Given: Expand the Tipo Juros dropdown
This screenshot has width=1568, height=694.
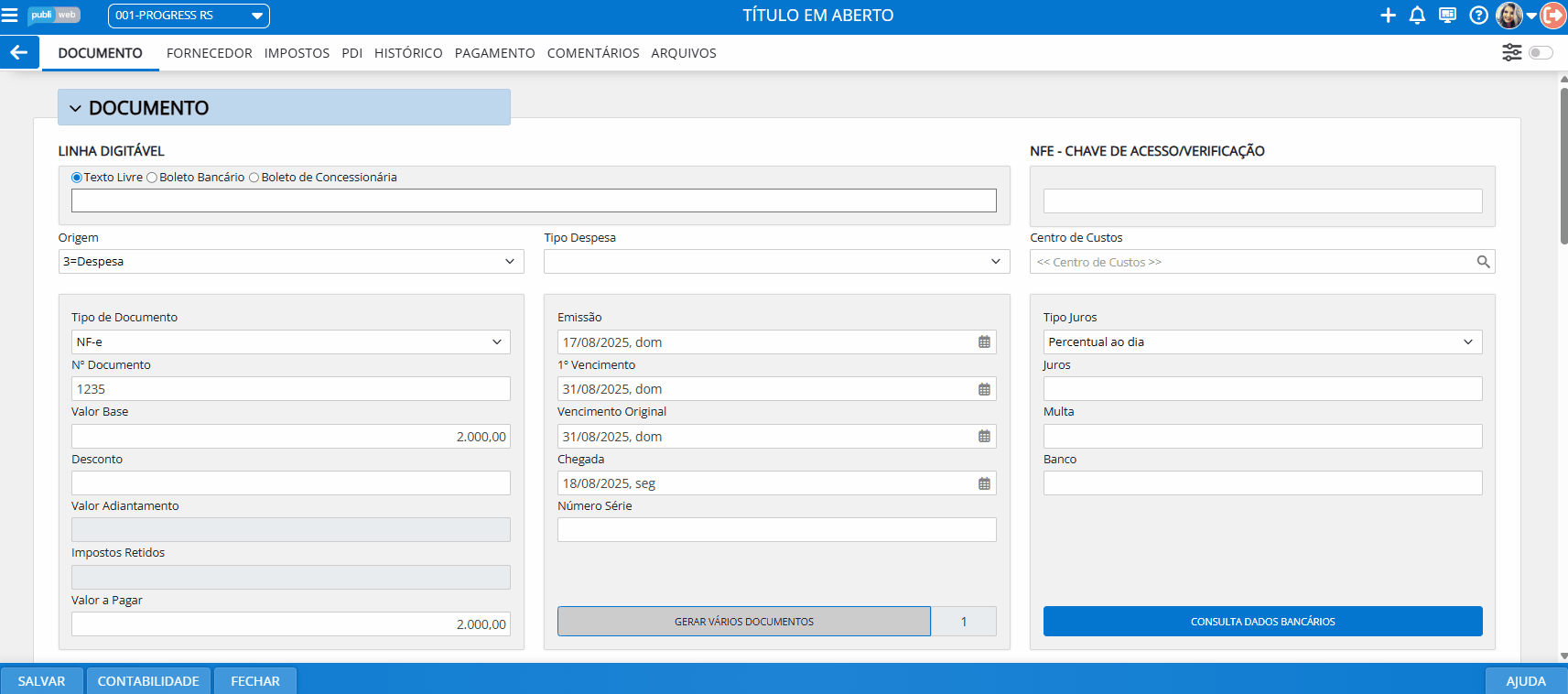Looking at the screenshot, I should 1262,342.
